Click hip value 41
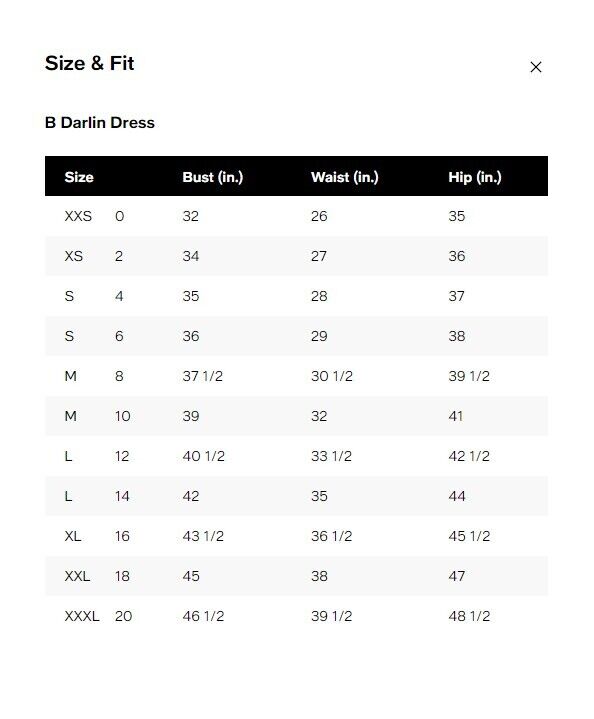 click(x=455, y=416)
